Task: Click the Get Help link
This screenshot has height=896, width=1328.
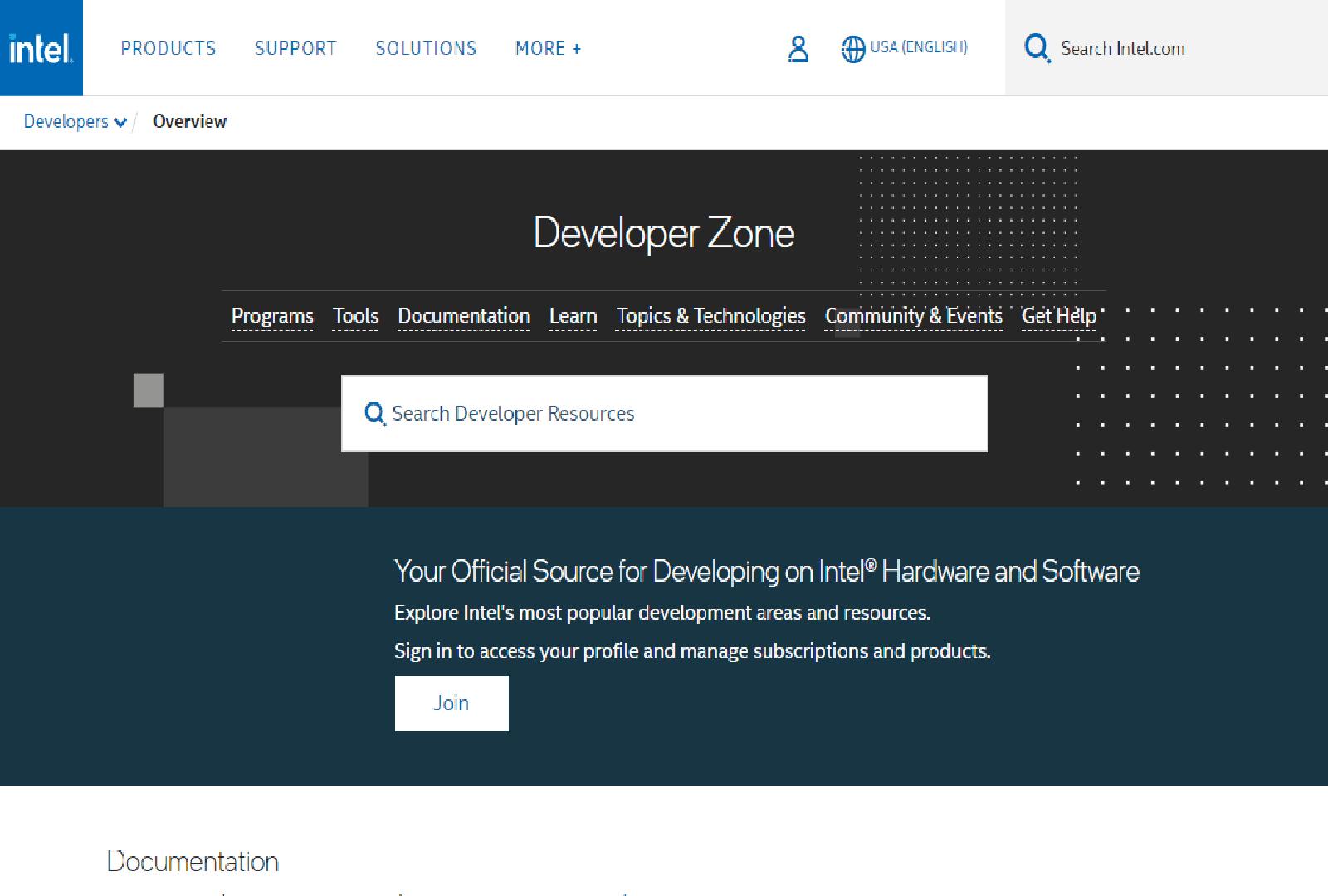Action: (1058, 316)
